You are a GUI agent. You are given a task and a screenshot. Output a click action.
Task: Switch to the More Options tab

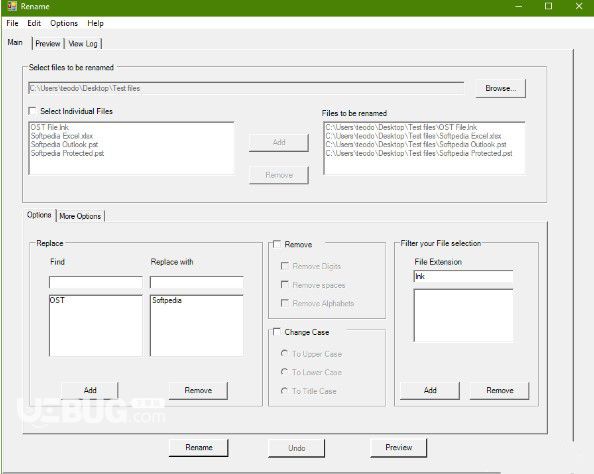coord(80,216)
